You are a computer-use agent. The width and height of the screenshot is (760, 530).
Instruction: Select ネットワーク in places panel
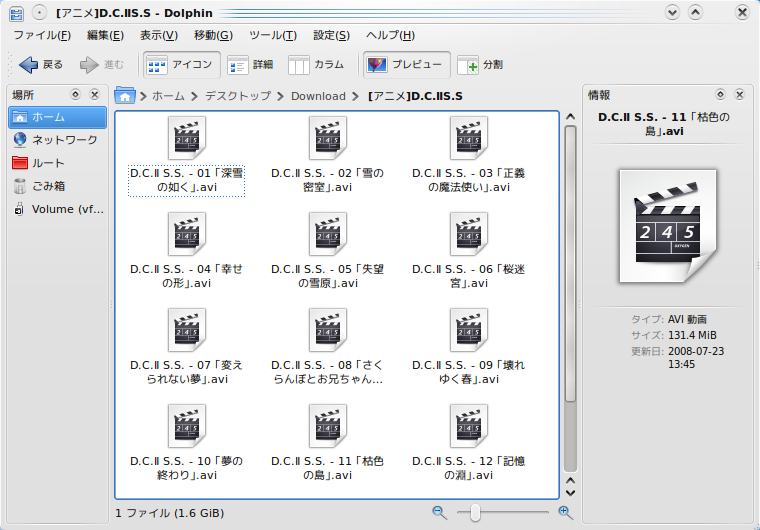(58, 140)
